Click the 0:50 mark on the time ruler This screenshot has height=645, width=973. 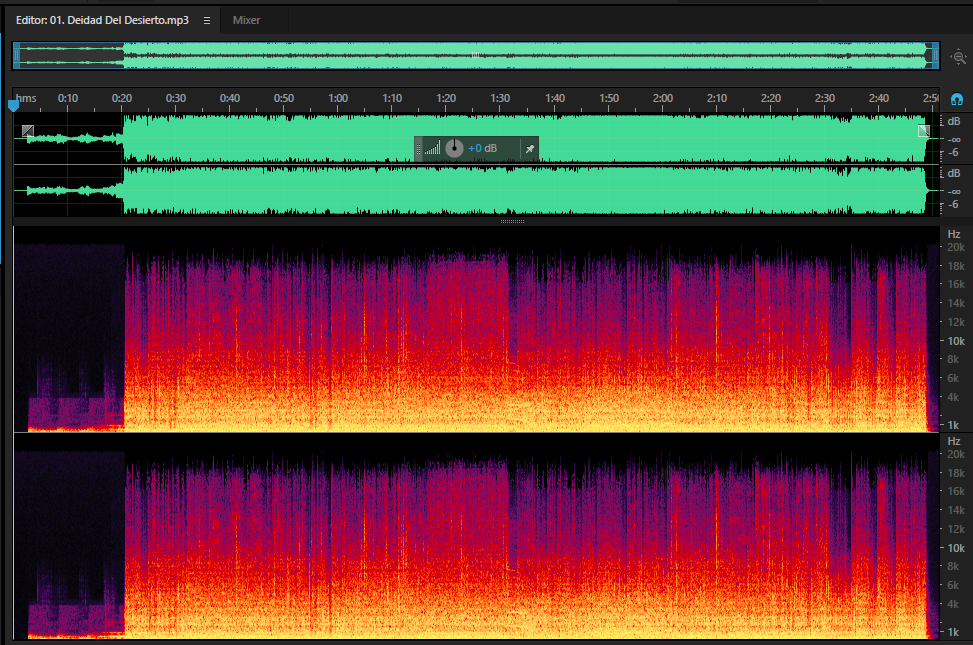(284, 98)
